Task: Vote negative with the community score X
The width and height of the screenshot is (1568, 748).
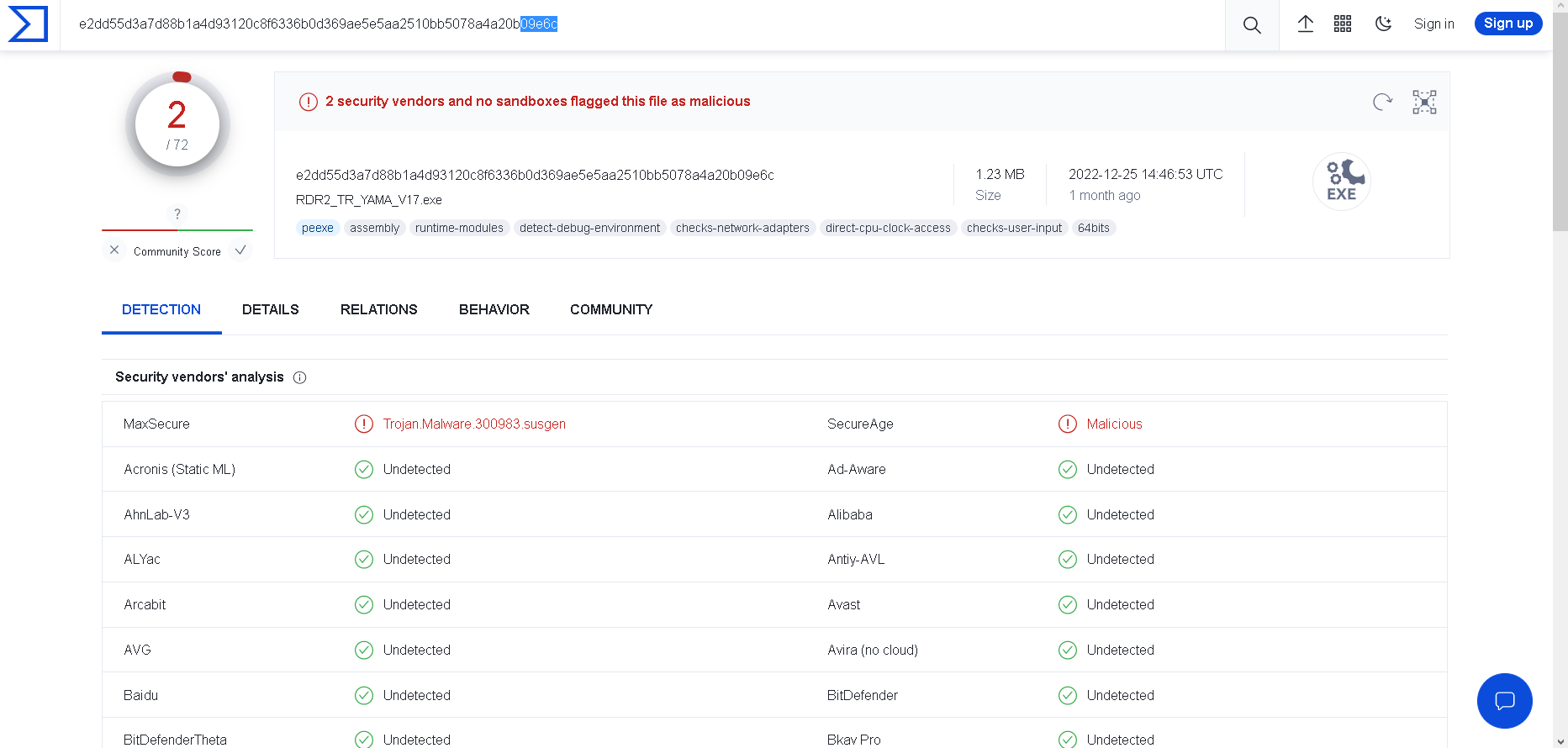Action: tap(114, 250)
